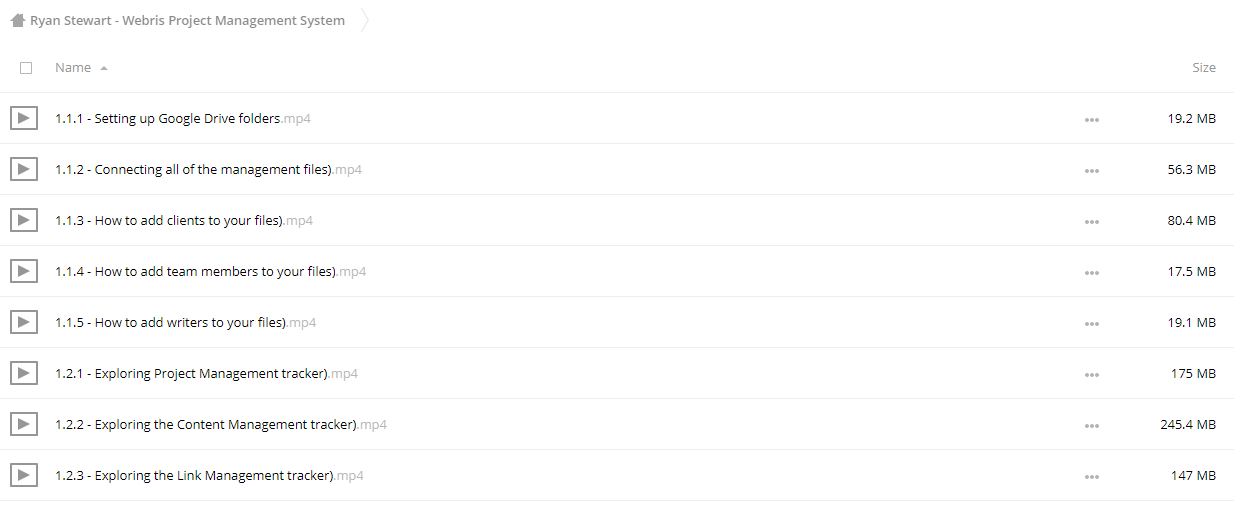
Task: Click video icon for 1.1.4 add team members
Action: [x=24, y=271]
